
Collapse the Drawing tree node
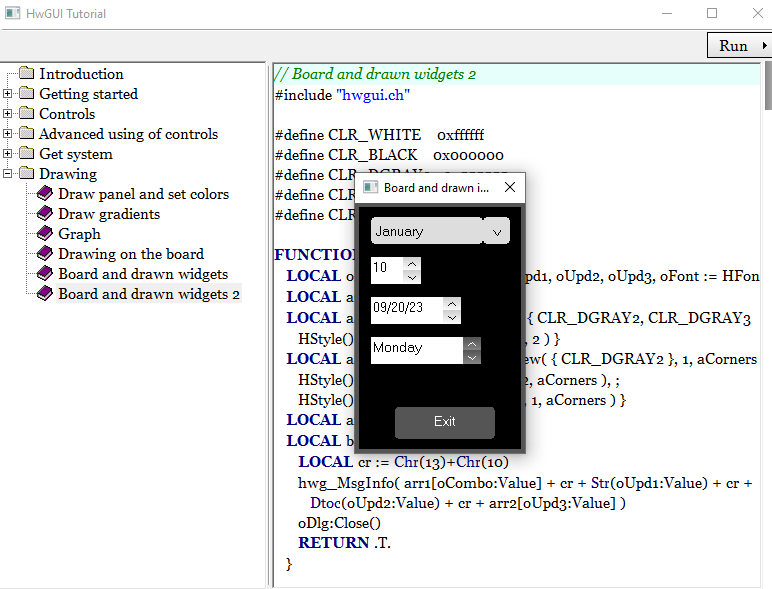point(8,174)
